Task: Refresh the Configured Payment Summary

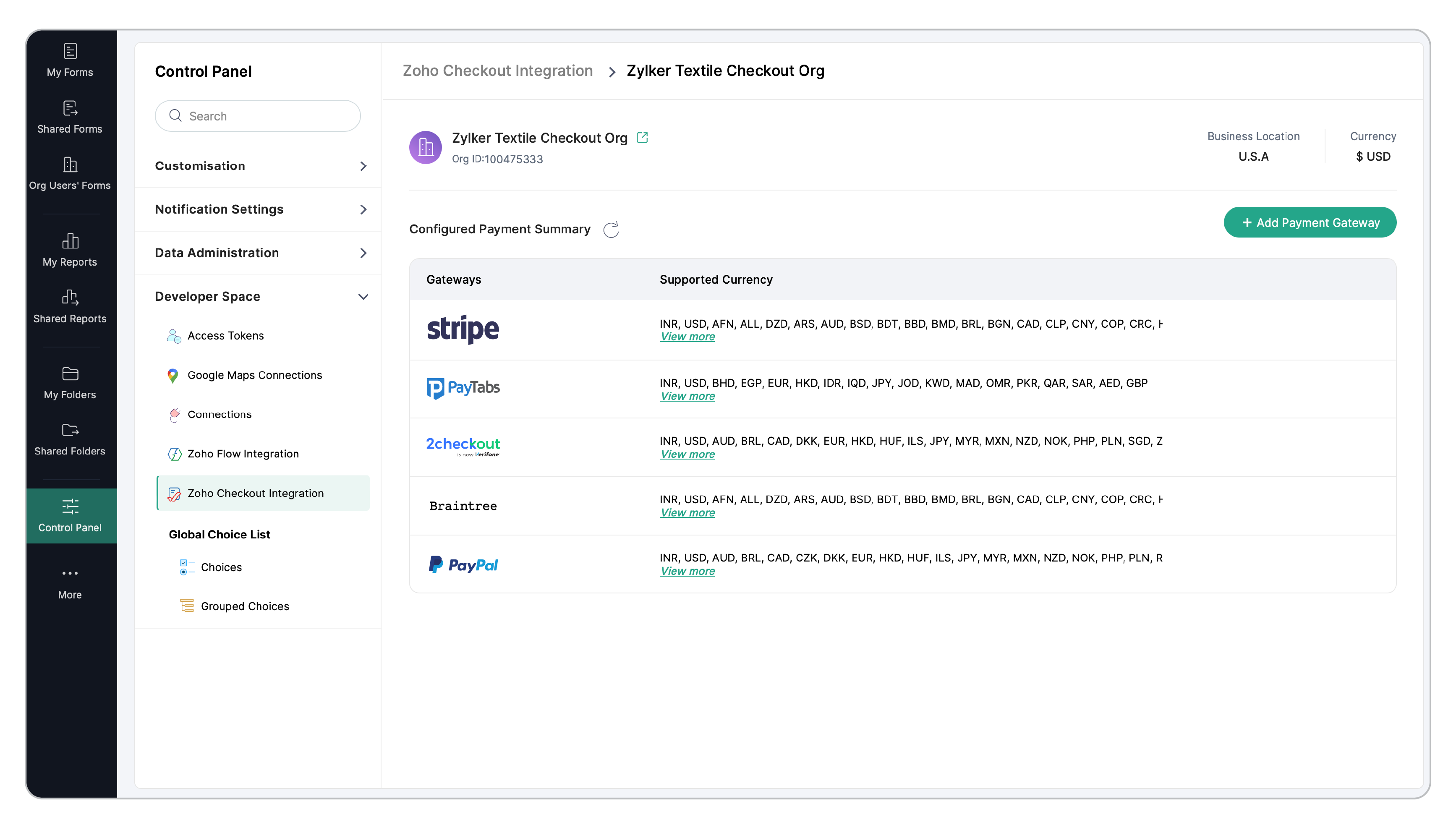Action: tap(611, 230)
